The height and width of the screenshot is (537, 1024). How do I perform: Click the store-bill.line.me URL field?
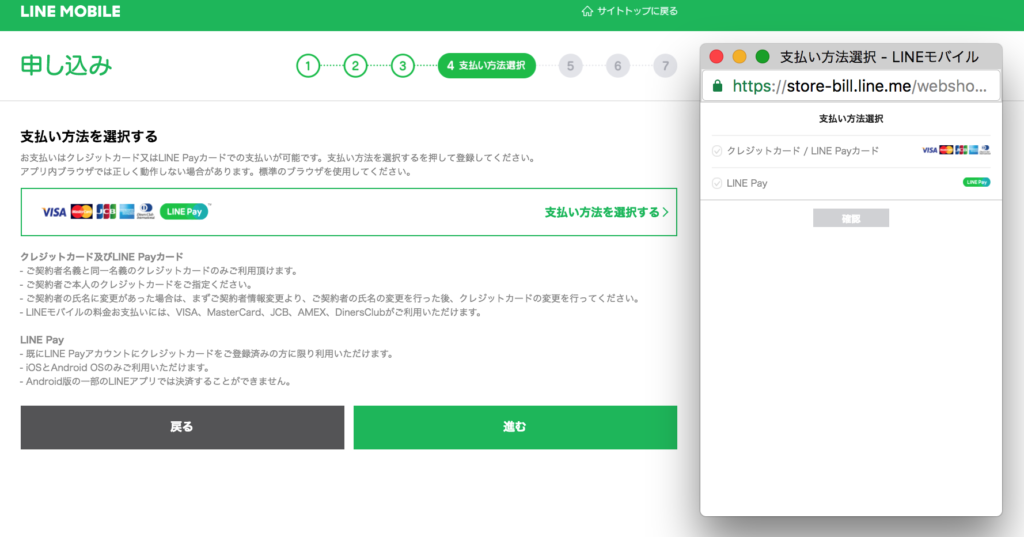(x=851, y=86)
